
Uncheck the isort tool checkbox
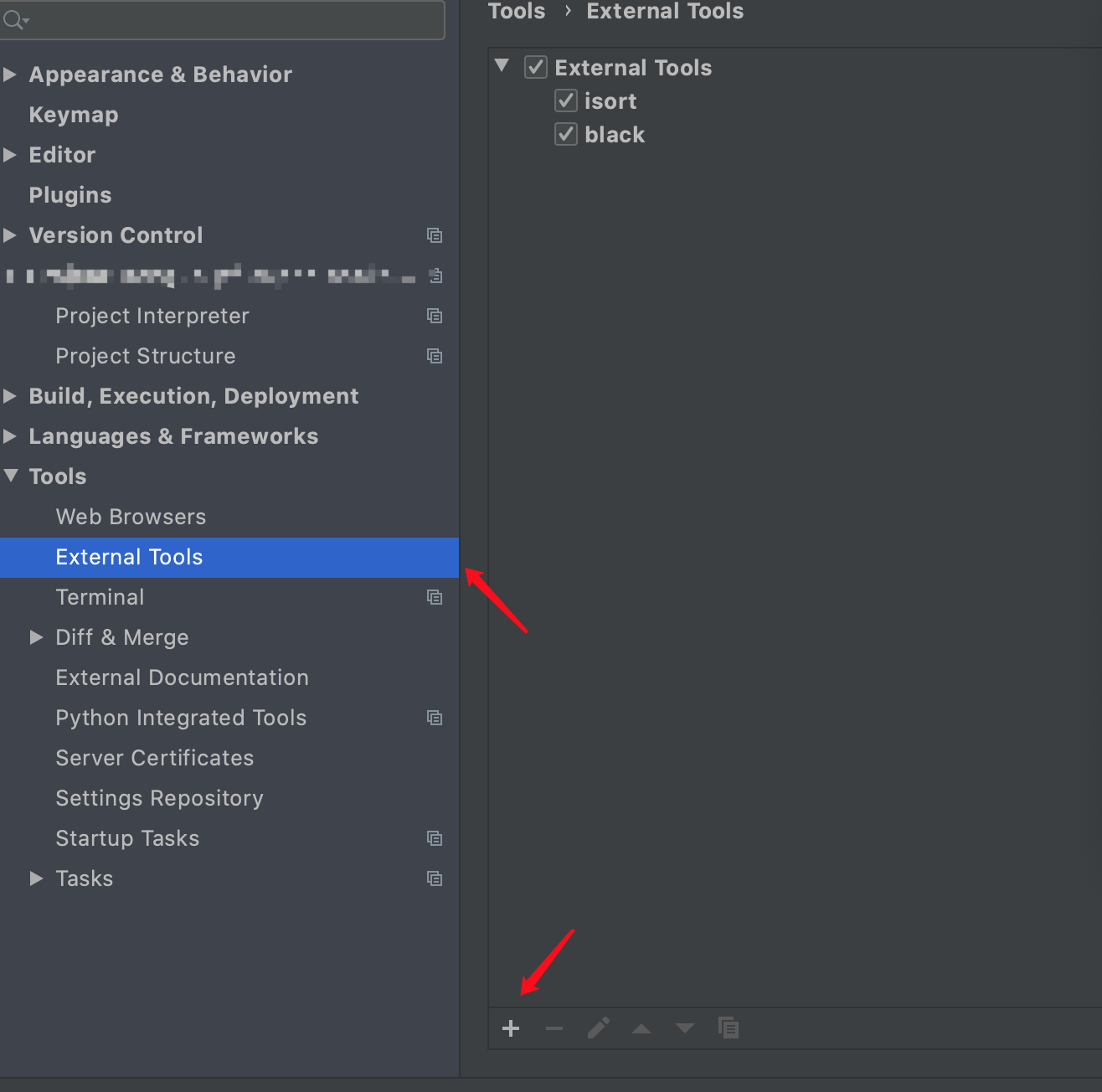(x=565, y=100)
